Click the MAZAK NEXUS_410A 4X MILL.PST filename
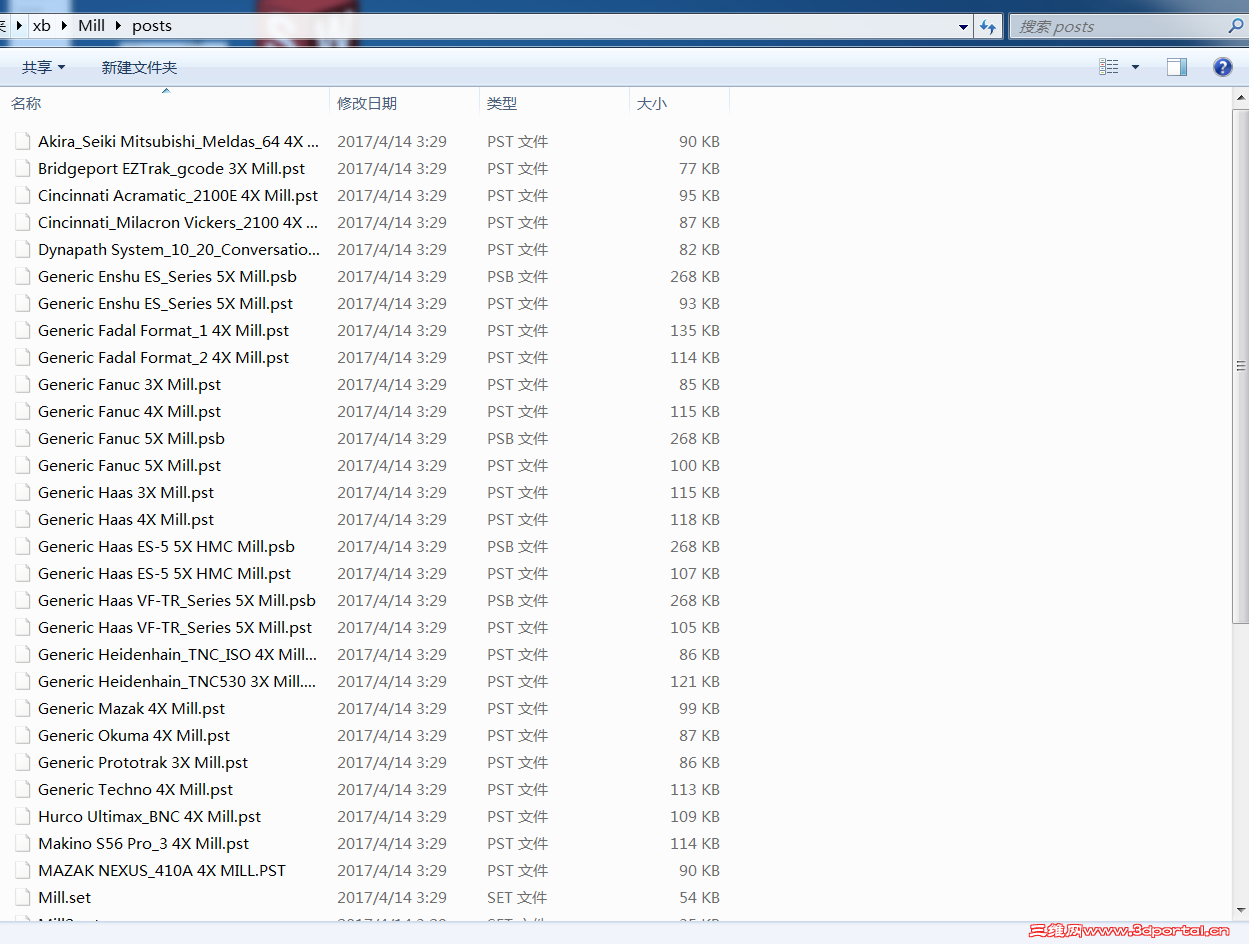Viewport: 1249px width, 944px height. point(162,870)
